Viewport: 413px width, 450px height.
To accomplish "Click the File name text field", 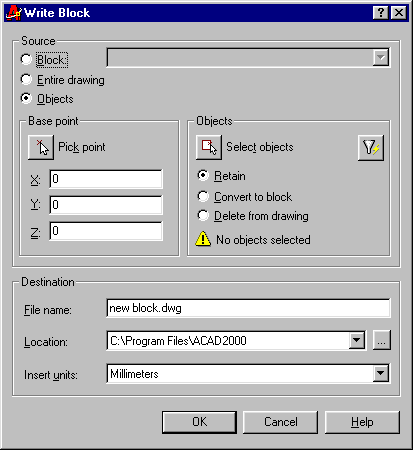I will (248, 308).
